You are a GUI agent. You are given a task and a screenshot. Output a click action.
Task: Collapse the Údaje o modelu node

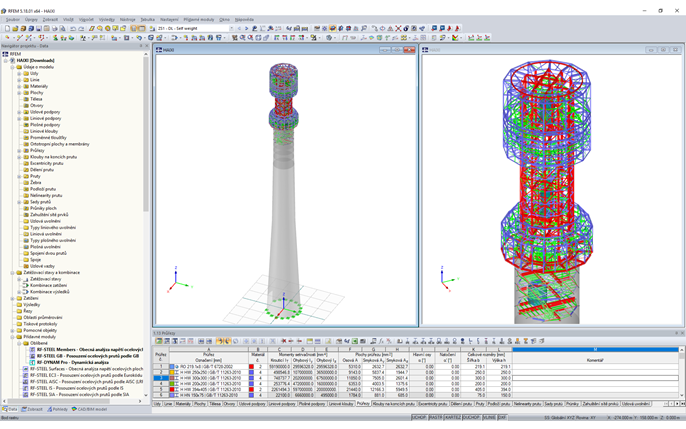[13, 67]
